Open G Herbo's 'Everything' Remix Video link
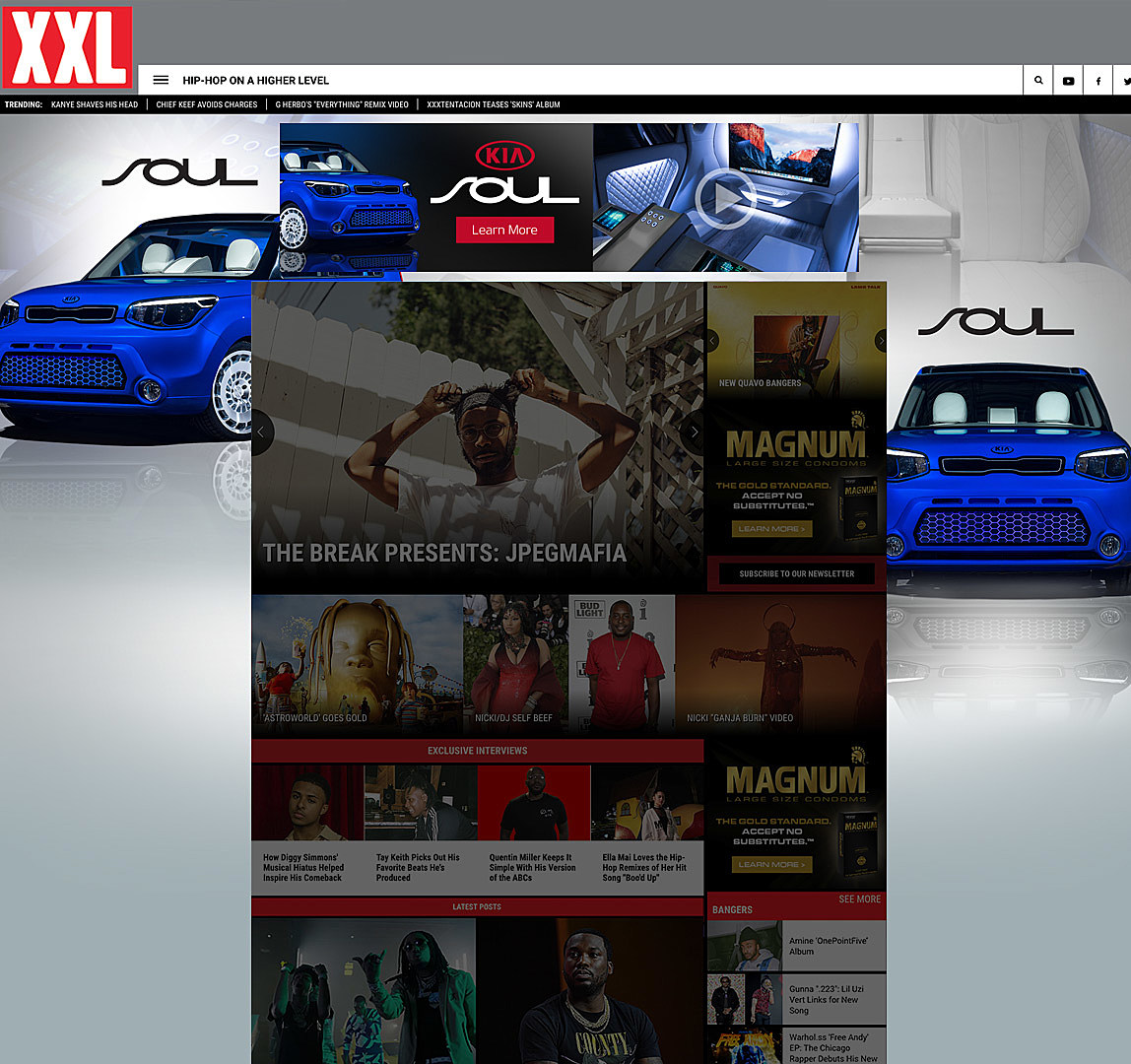Image resolution: width=1131 pixels, height=1064 pixels. pos(342,104)
